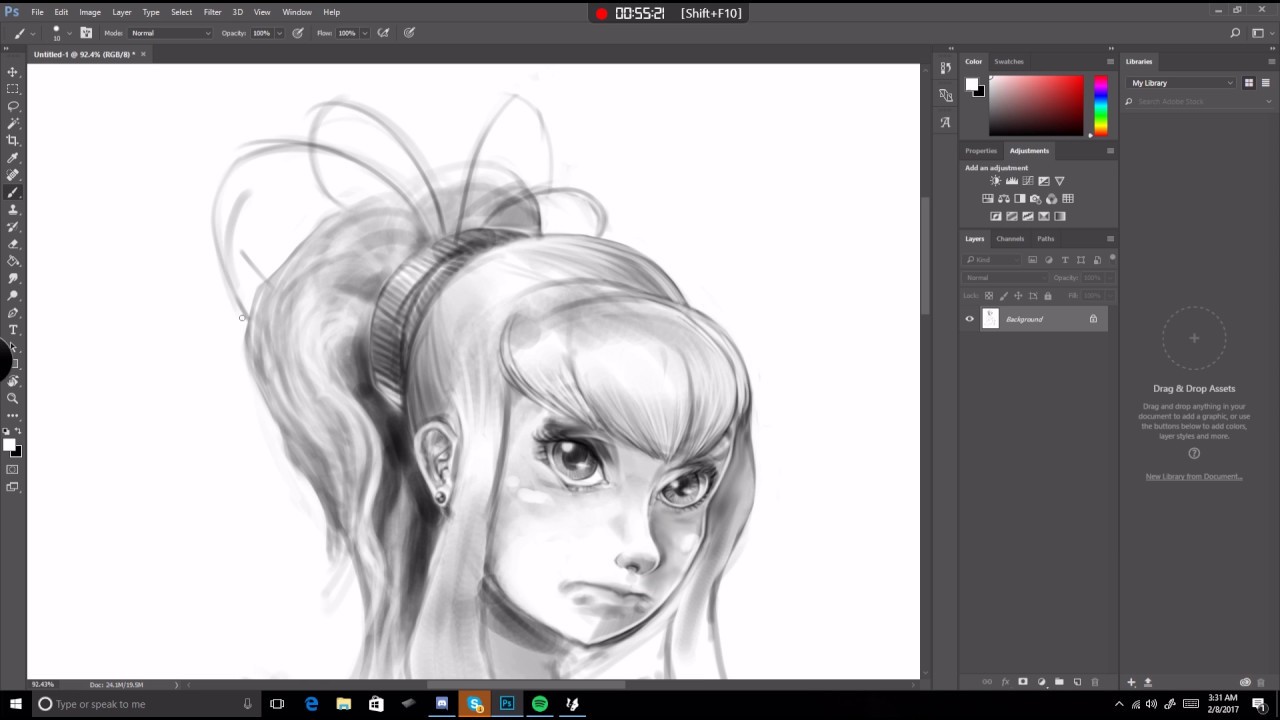Add content to the library with plus icon
Screen dimensions: 1280x720
tap(1131, 682)
